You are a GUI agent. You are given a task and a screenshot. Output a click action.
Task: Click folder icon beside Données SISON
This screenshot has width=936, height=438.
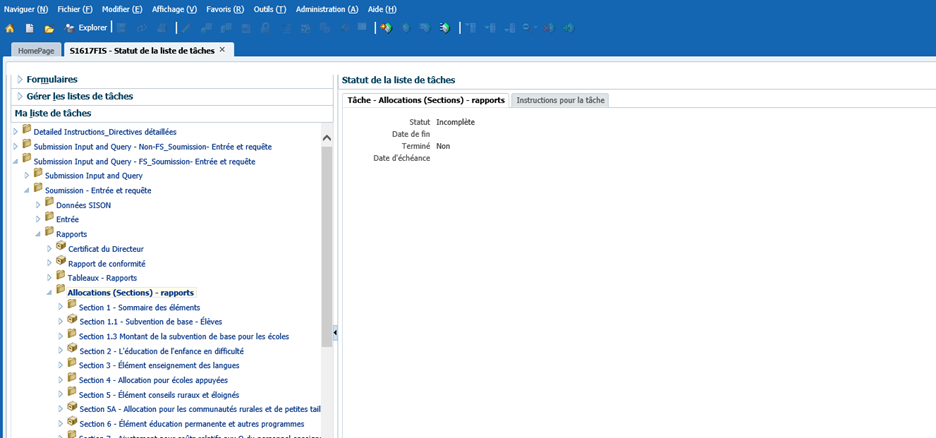[x=50, y=202]
